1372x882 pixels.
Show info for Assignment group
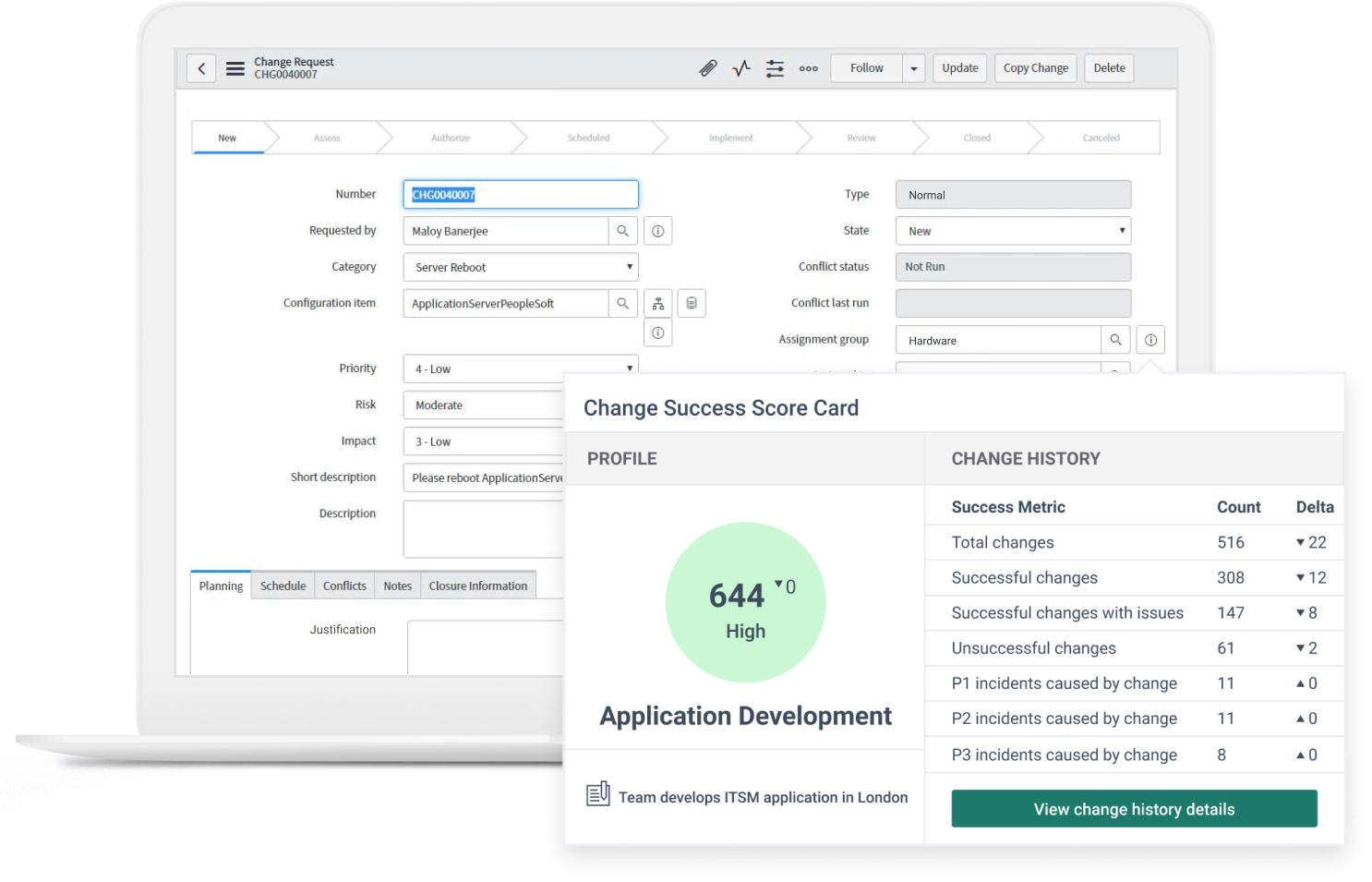(x=1150, y=340)
